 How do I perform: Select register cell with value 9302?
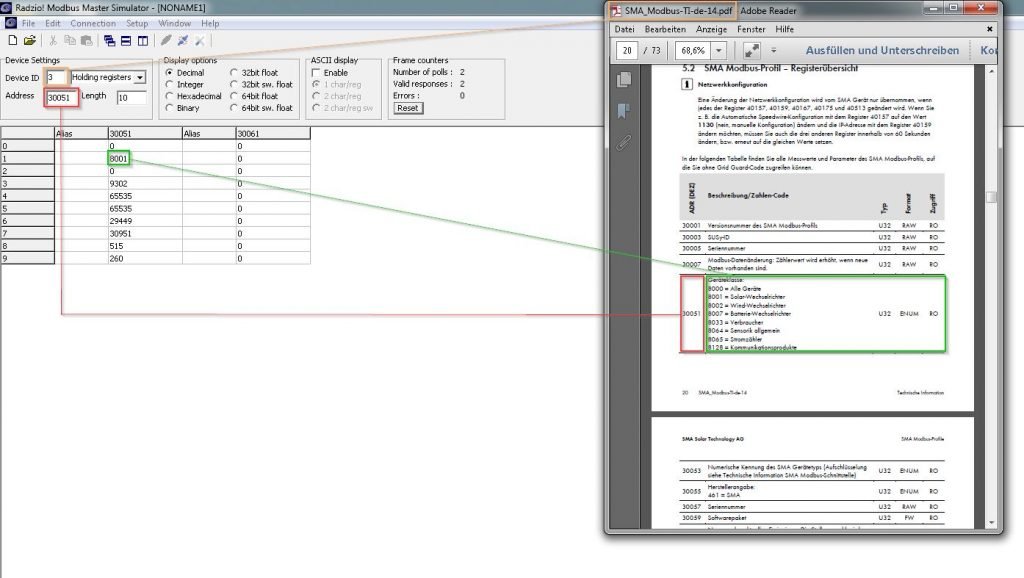[145, 184]
